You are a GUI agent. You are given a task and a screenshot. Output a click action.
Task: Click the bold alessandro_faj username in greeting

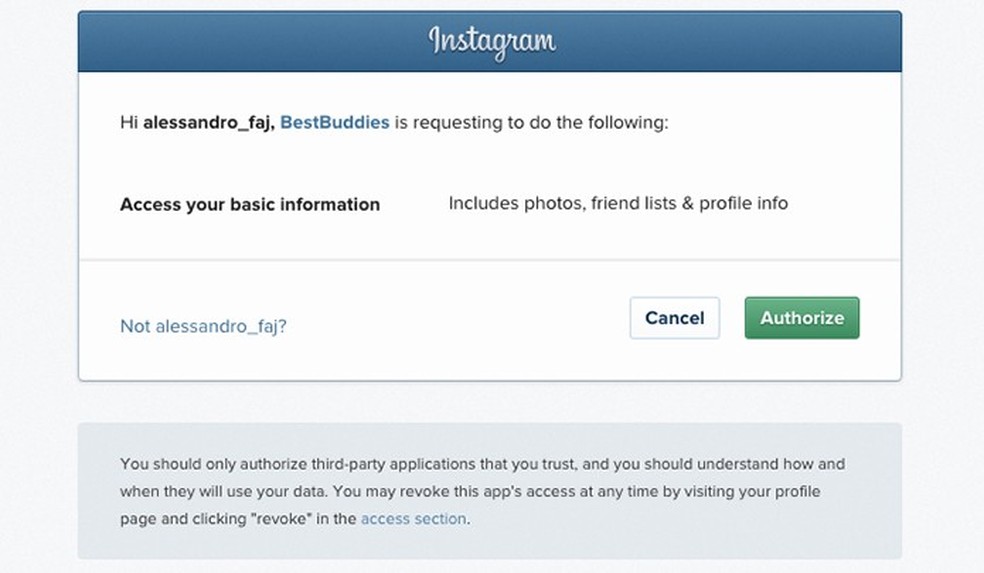[207, 123]
